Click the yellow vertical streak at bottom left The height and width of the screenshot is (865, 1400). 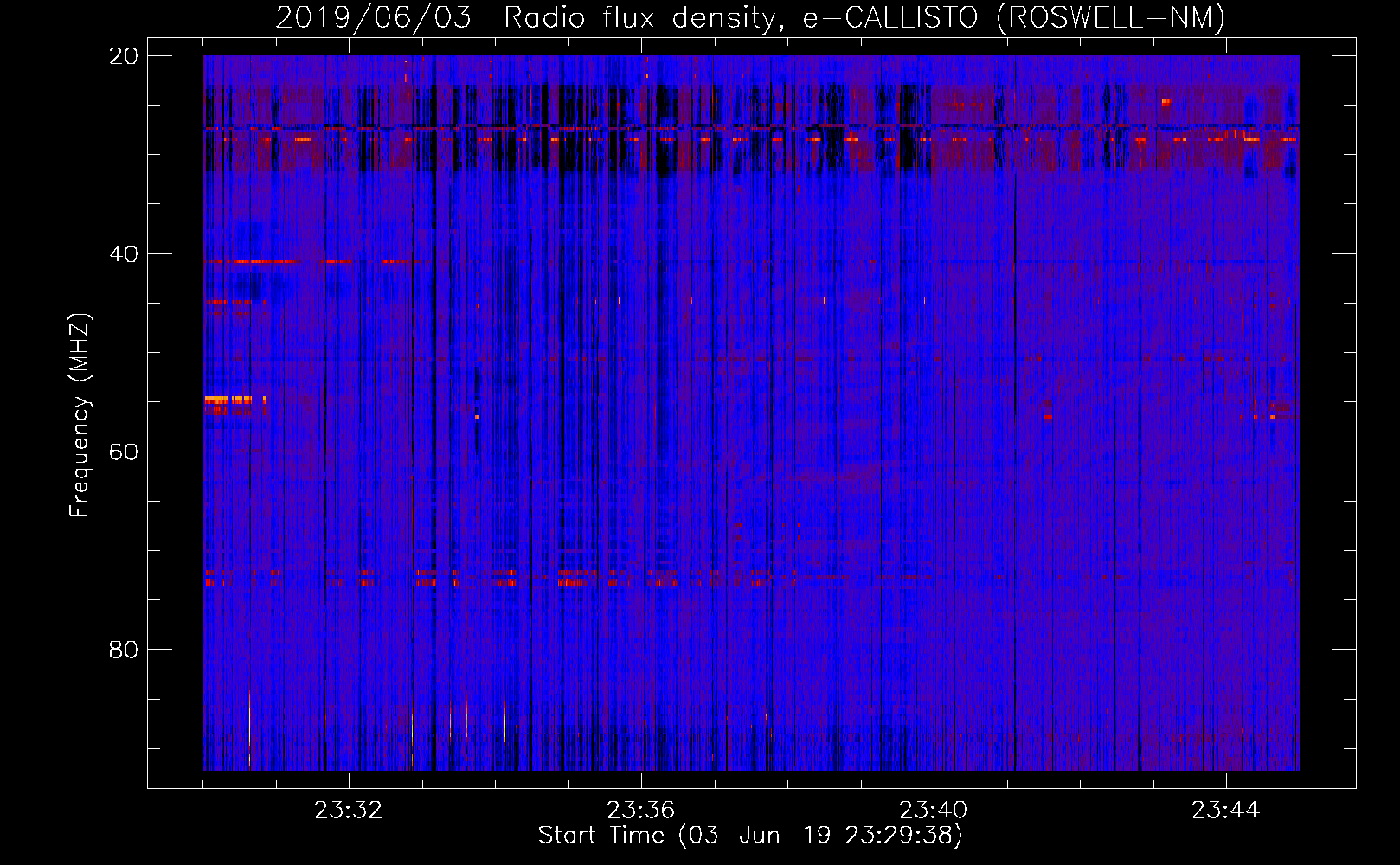point(249,727)
